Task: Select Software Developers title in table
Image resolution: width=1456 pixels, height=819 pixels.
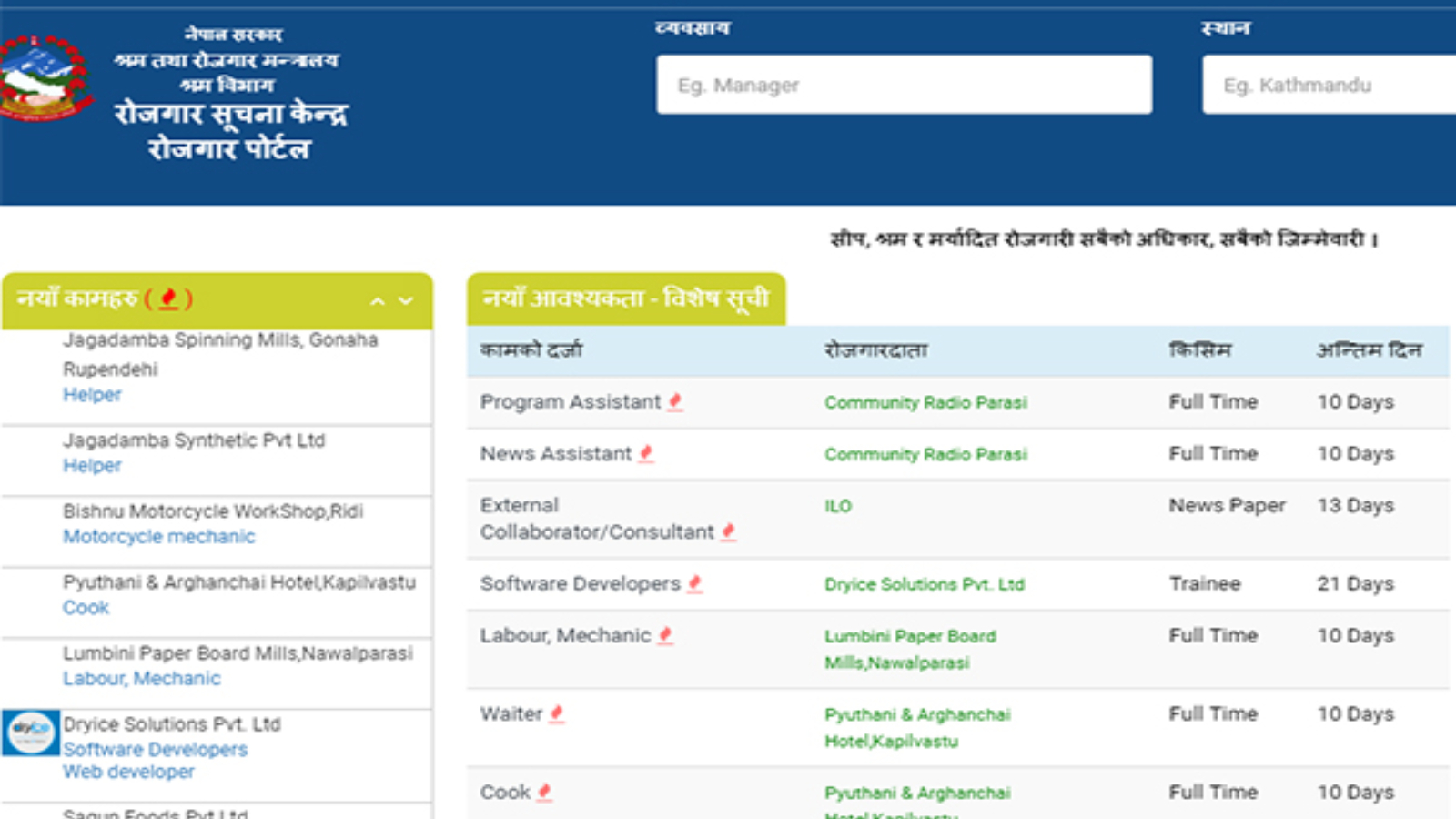Action: pos(581,583)
